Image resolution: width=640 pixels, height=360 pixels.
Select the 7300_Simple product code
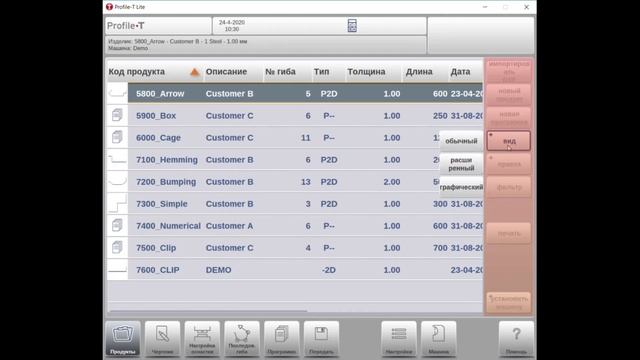(162, 204)
